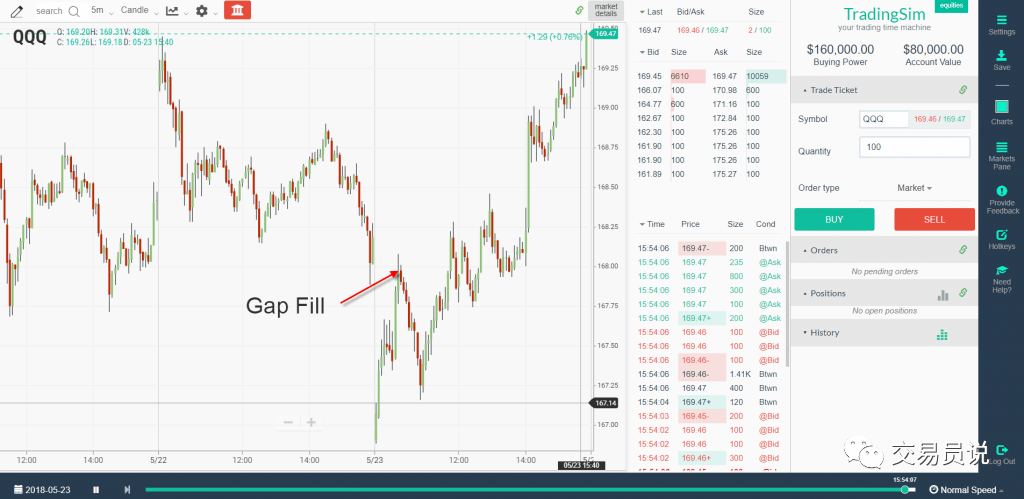Pause the simulation playback

click(x=96, y=490)
